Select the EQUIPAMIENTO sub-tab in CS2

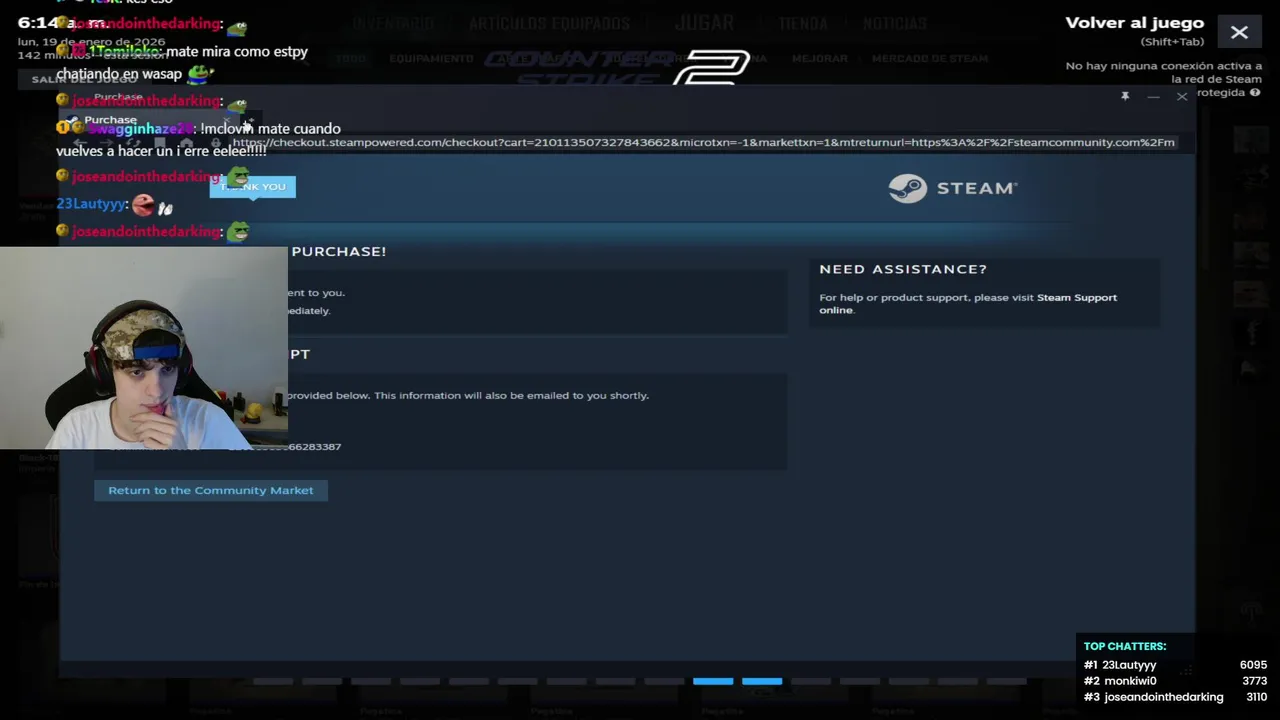coord(431,59)
